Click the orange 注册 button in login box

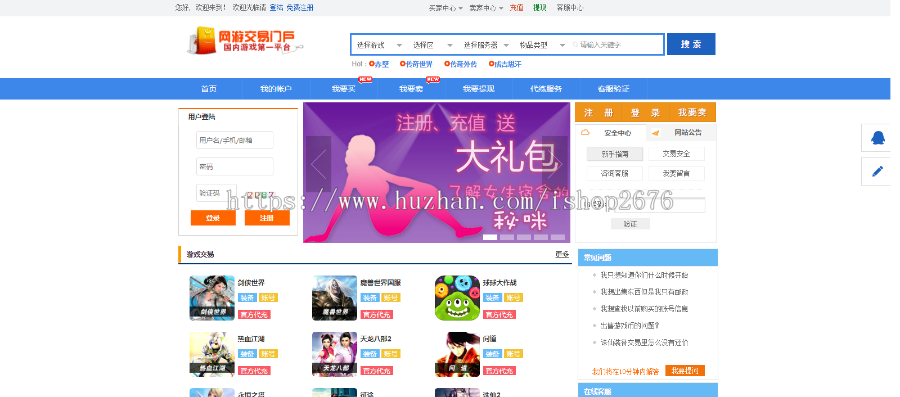[x=267, y=218]
